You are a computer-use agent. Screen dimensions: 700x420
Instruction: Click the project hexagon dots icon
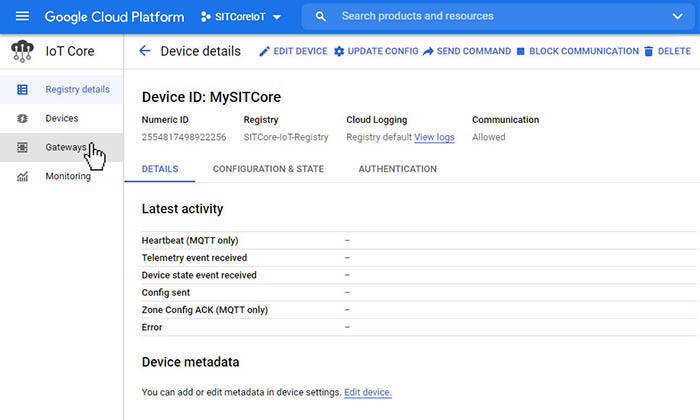(205, 17)
